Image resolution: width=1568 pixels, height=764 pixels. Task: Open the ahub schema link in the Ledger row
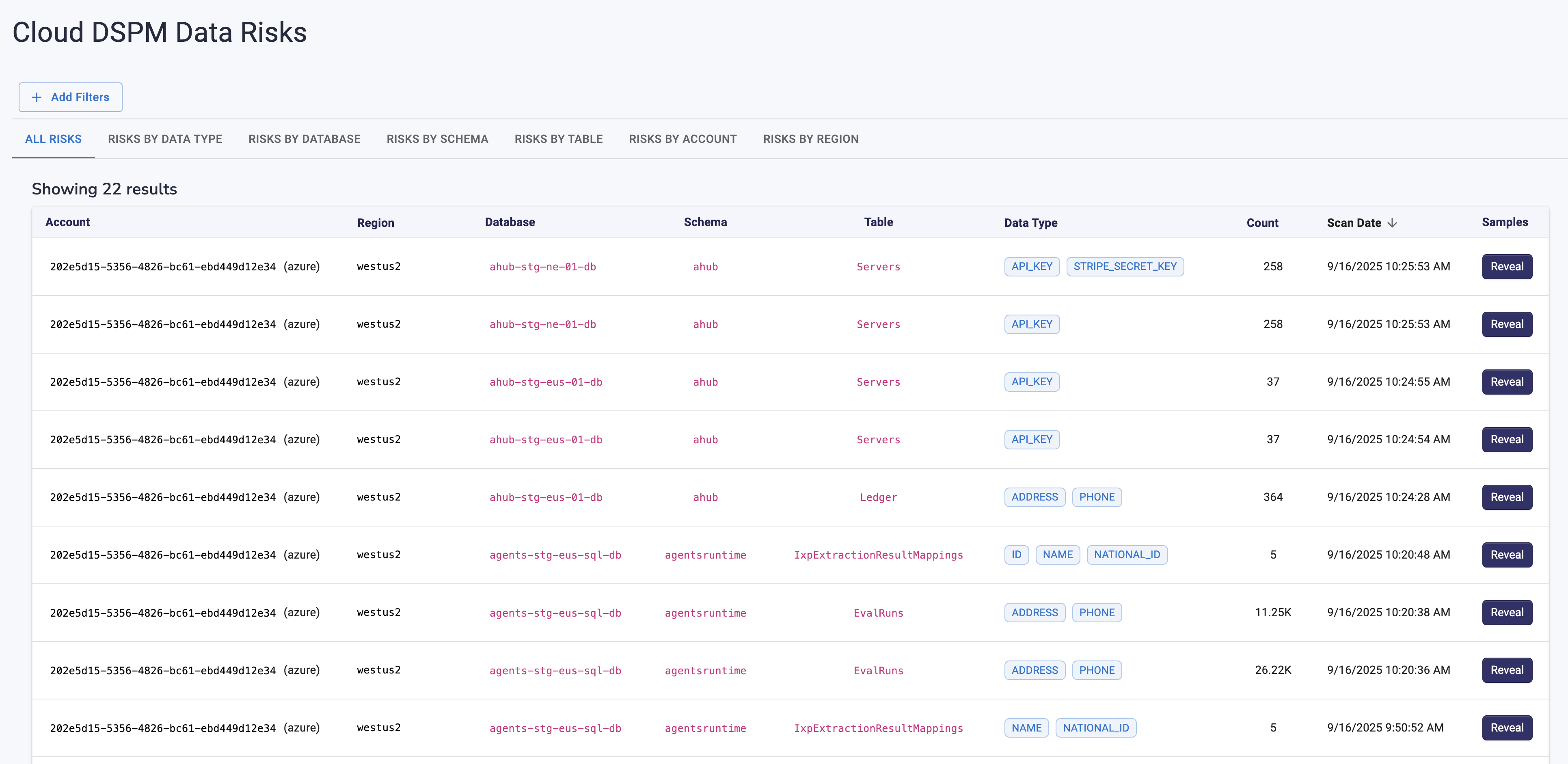click(x=705, y=497)
